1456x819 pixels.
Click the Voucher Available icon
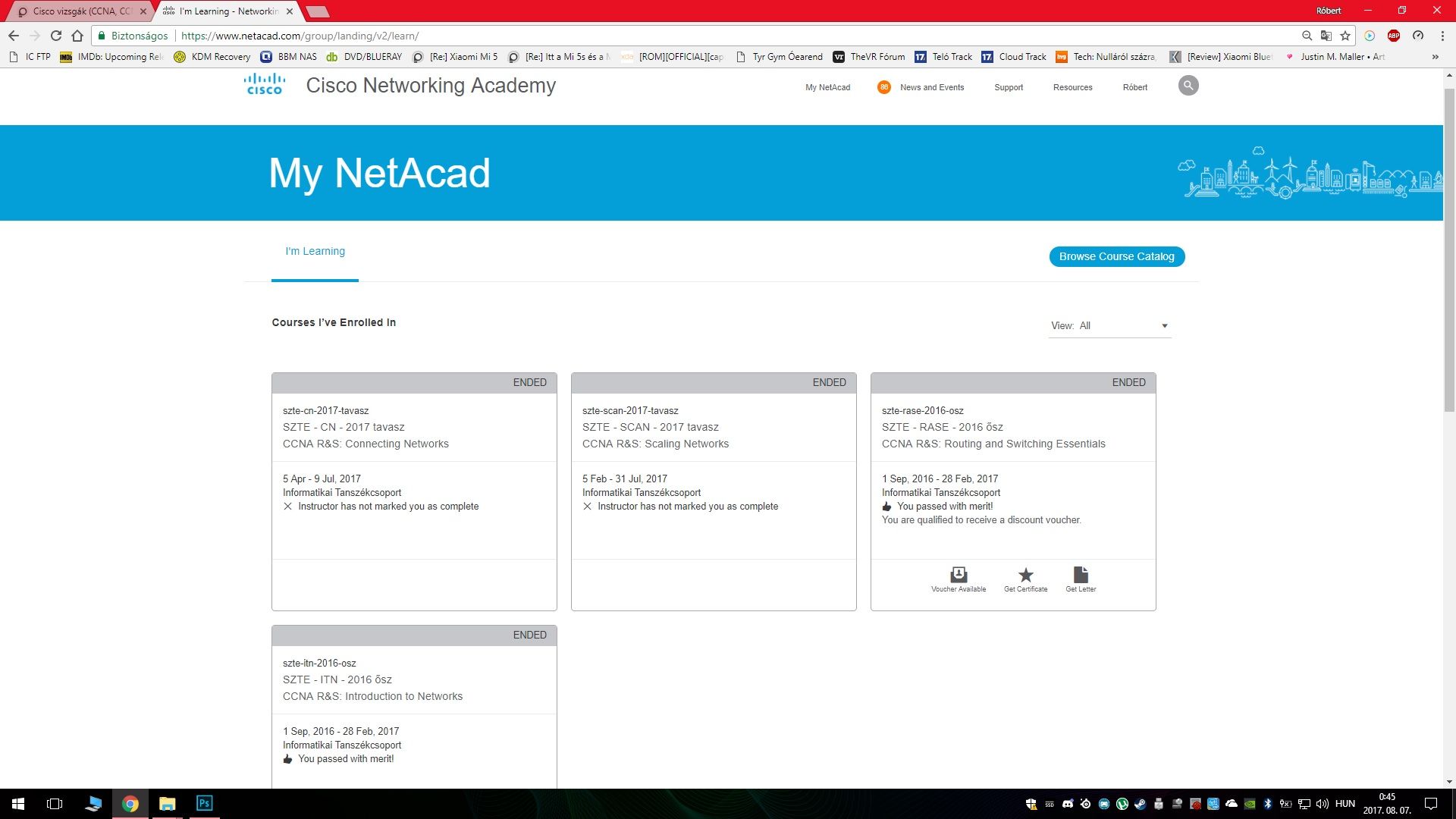pos(959,574)
